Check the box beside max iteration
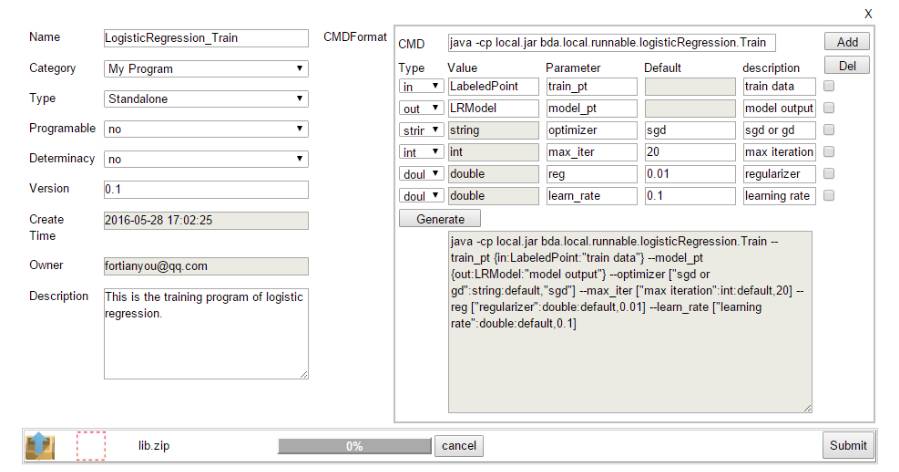This screenshot has height=472, width=899. click(828, 152)
